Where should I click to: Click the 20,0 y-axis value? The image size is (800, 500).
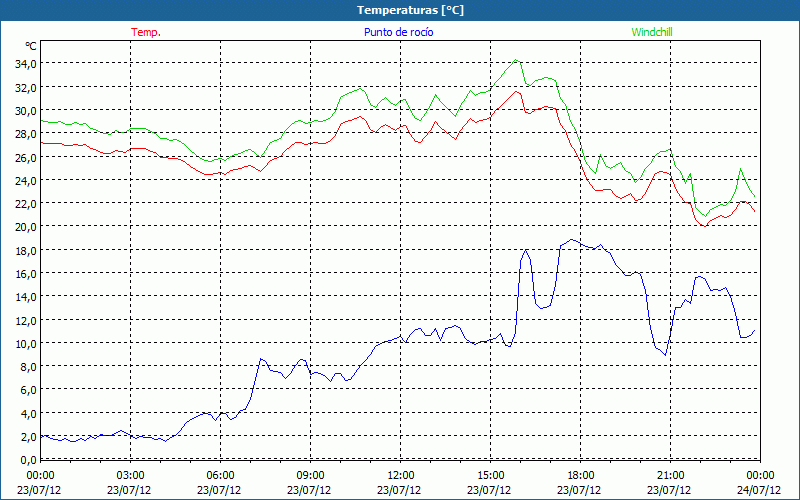point(27,227)
